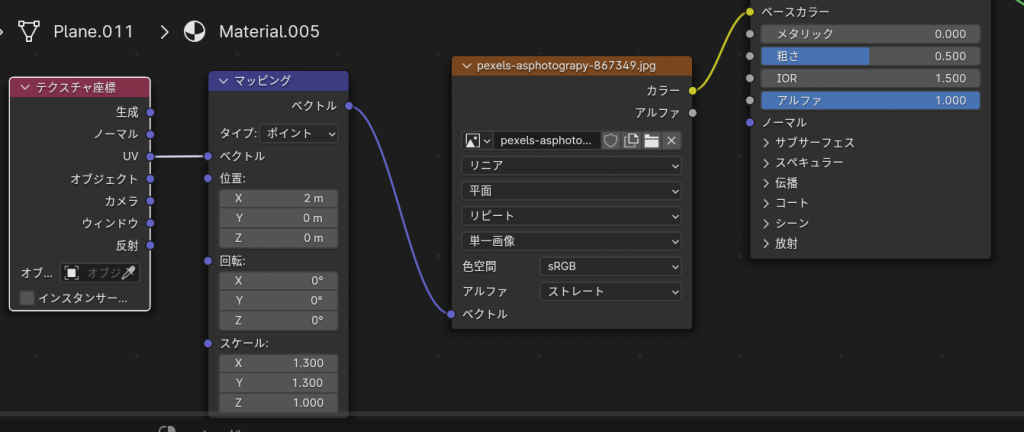Pick object with the eyedropper icon
The height and width of the screenshot is (432, 1024).
(128, 272)
